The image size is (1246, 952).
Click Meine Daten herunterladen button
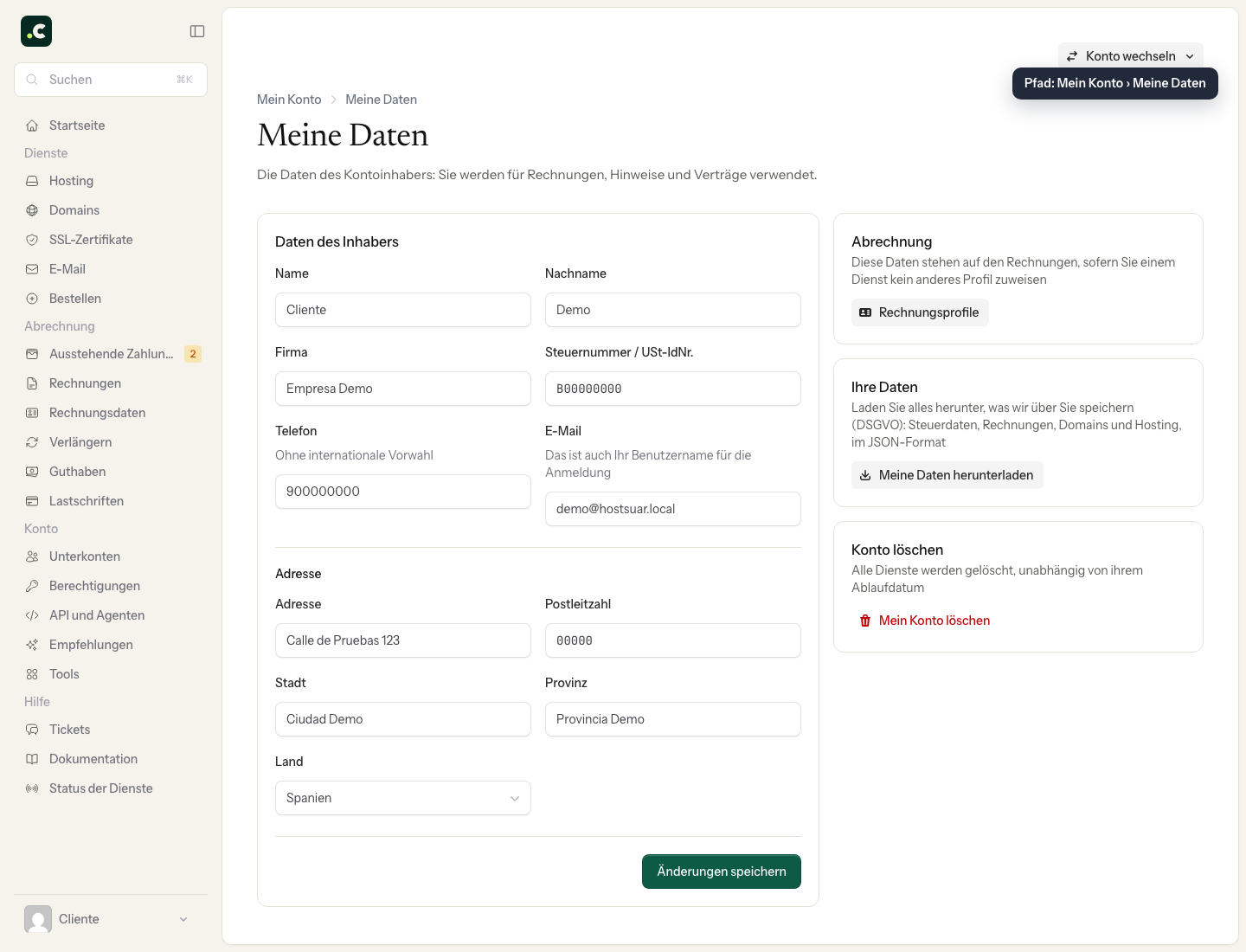click(x=947, y=475)
